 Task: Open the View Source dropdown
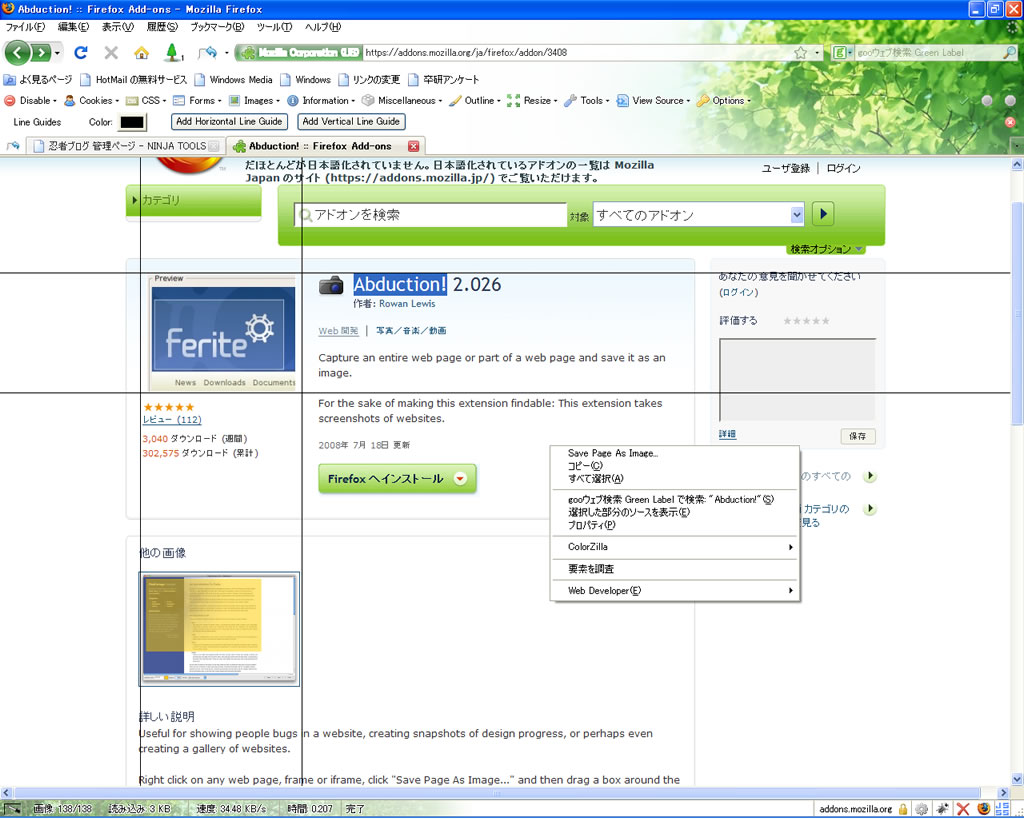click(x=653, y=101)
